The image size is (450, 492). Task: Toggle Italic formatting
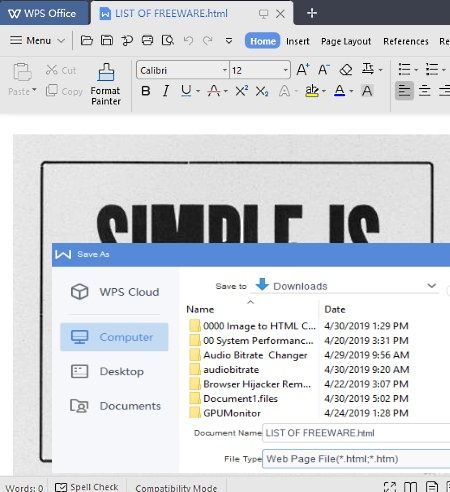click(166, 91)
